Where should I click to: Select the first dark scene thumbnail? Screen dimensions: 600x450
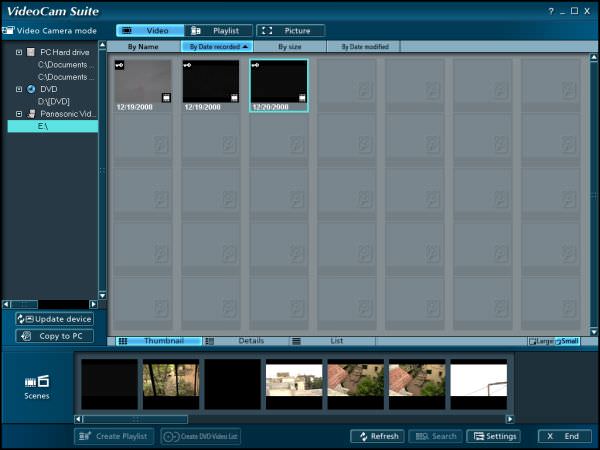pos(109,384)
